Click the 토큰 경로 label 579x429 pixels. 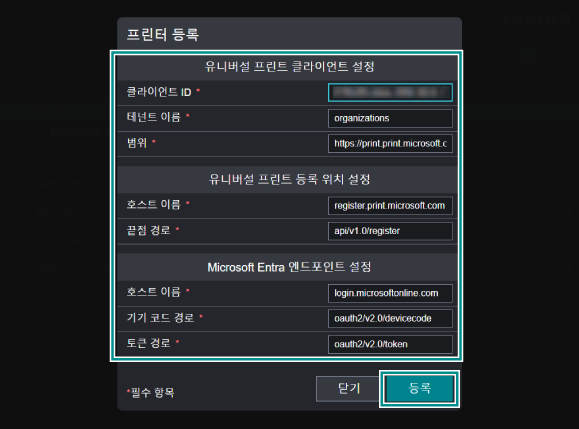[148, 343]
